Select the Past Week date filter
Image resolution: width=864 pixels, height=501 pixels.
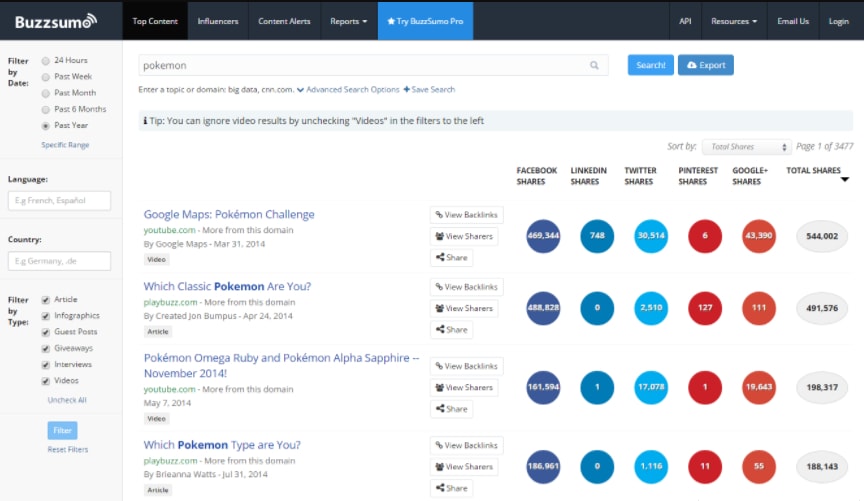pyautogui.click(x=46, y=77)
